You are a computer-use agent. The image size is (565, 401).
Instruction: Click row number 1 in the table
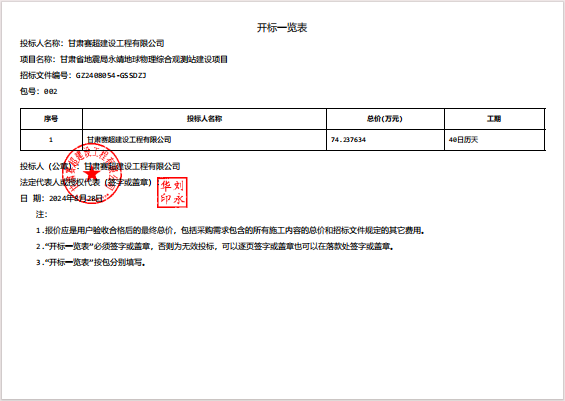[x=51, y=140]
